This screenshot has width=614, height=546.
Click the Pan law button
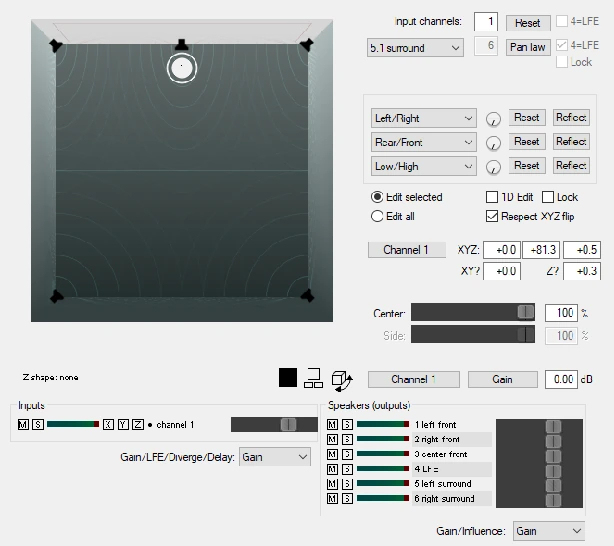(528, 47)
